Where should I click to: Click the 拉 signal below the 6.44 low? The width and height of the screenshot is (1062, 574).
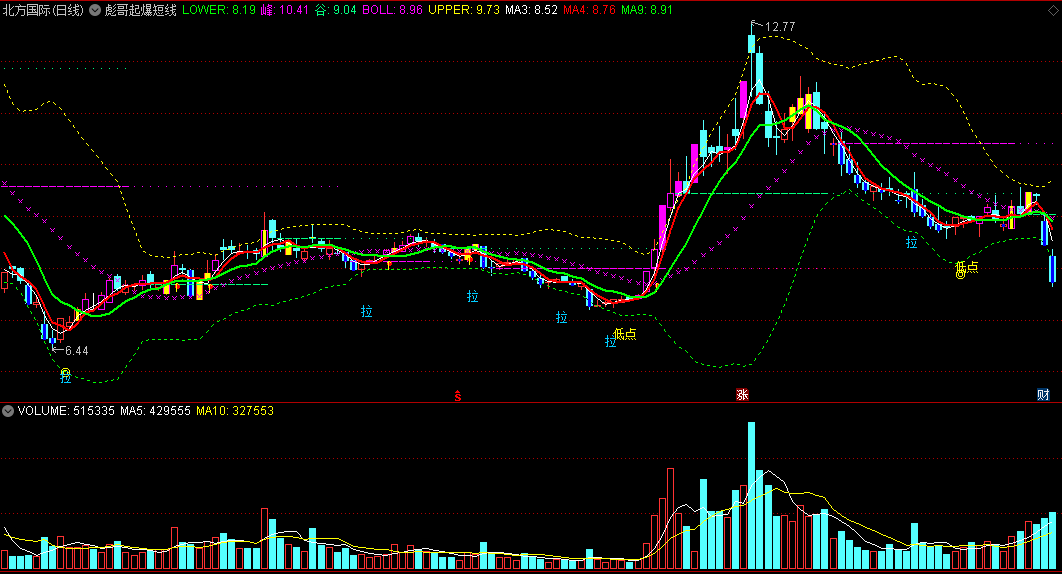click(66, 377)
